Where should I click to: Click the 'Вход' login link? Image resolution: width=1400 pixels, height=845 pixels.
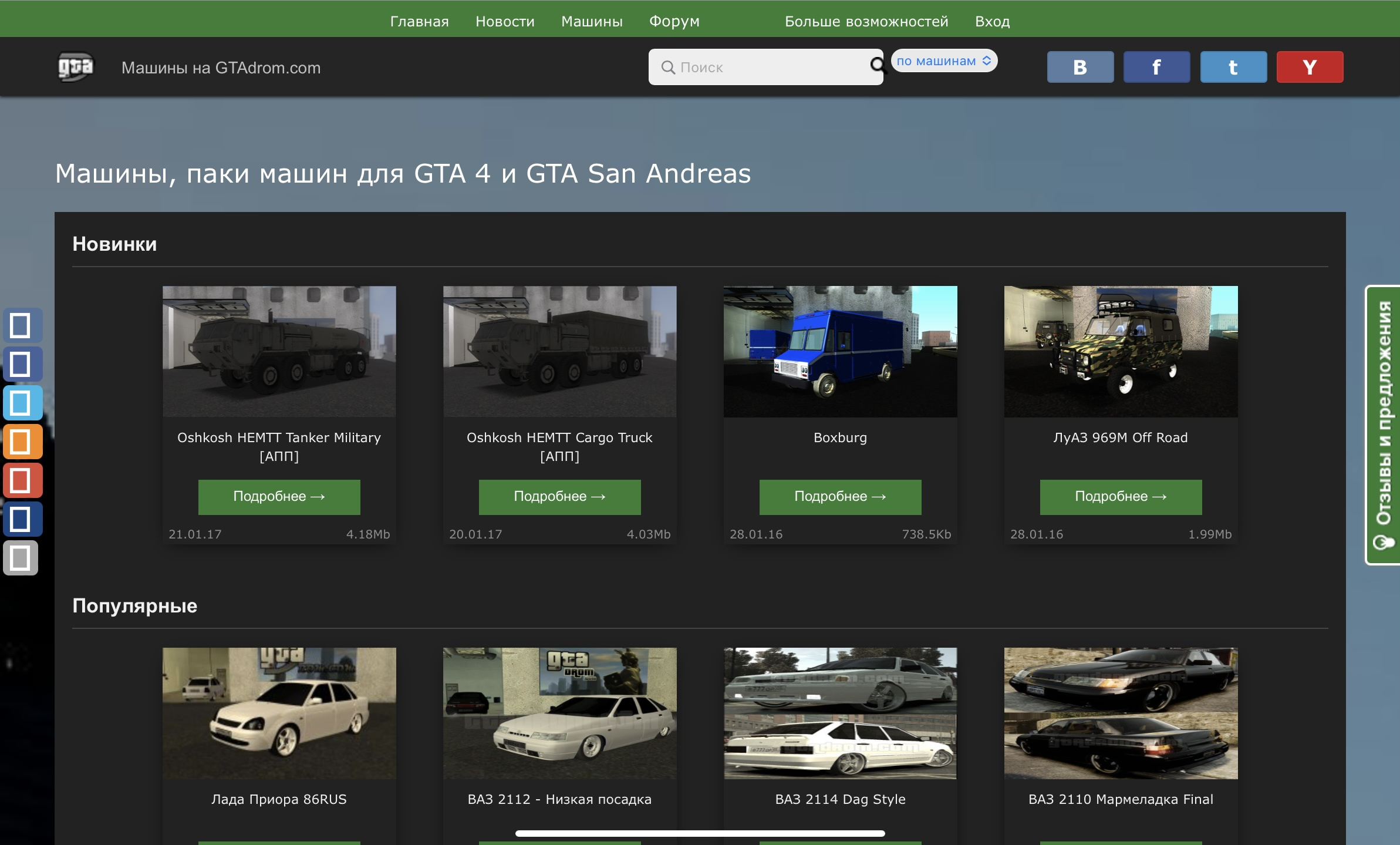(x=993, y=21)
